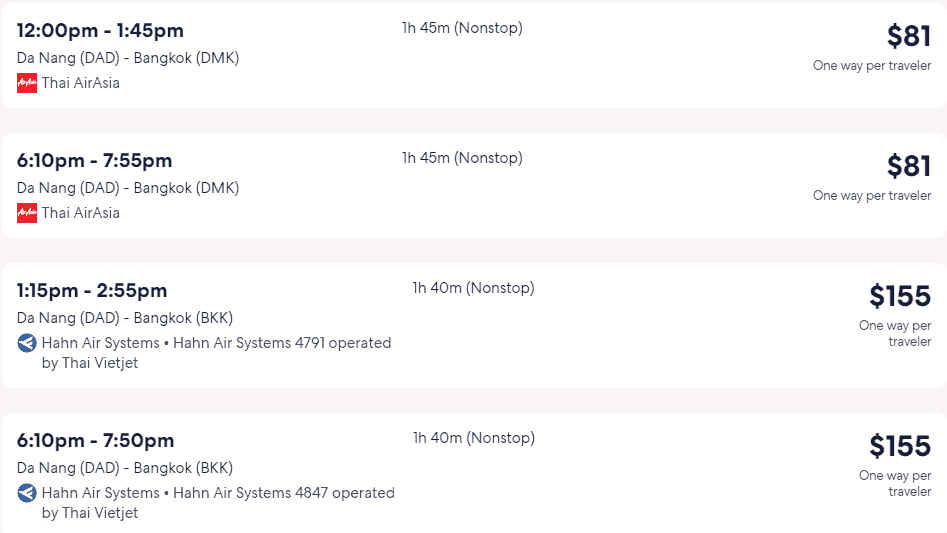
Task: Select the 1:15pm - 2:55pm flight time
Action: point(92,290)
